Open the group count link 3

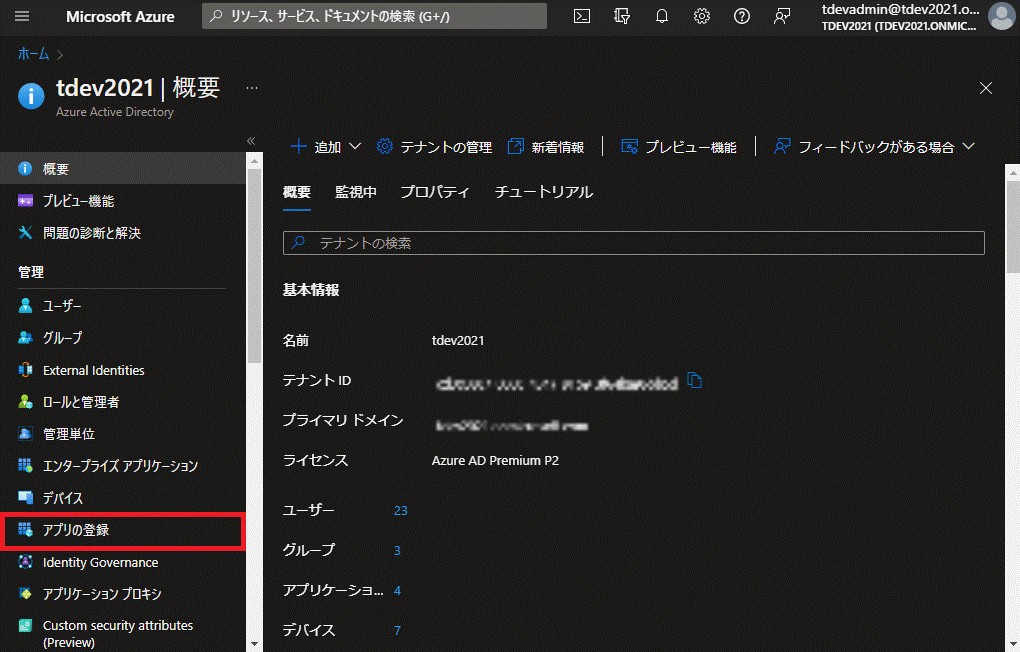397,550
